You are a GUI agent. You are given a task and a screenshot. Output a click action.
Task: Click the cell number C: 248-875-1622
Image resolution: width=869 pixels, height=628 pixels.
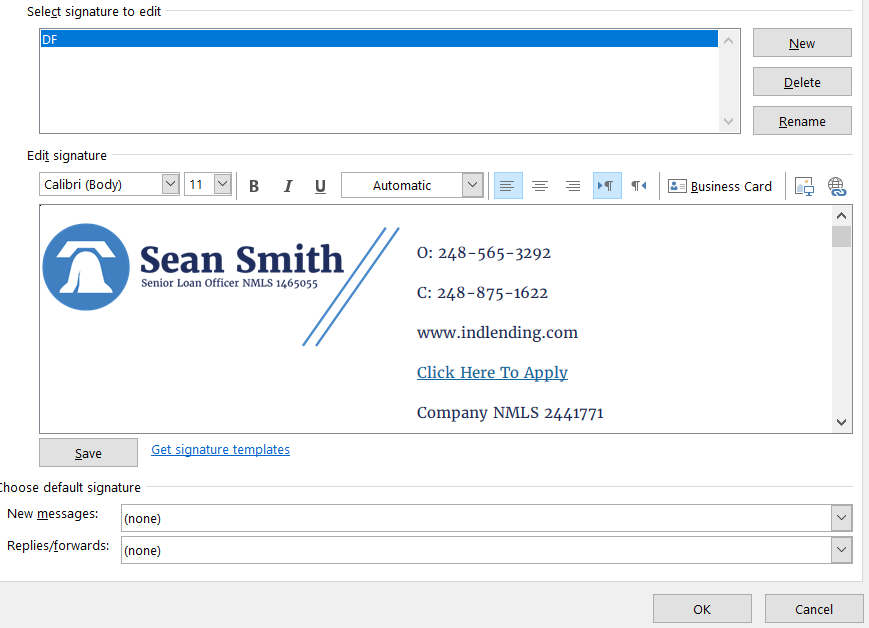pos(482,293)
